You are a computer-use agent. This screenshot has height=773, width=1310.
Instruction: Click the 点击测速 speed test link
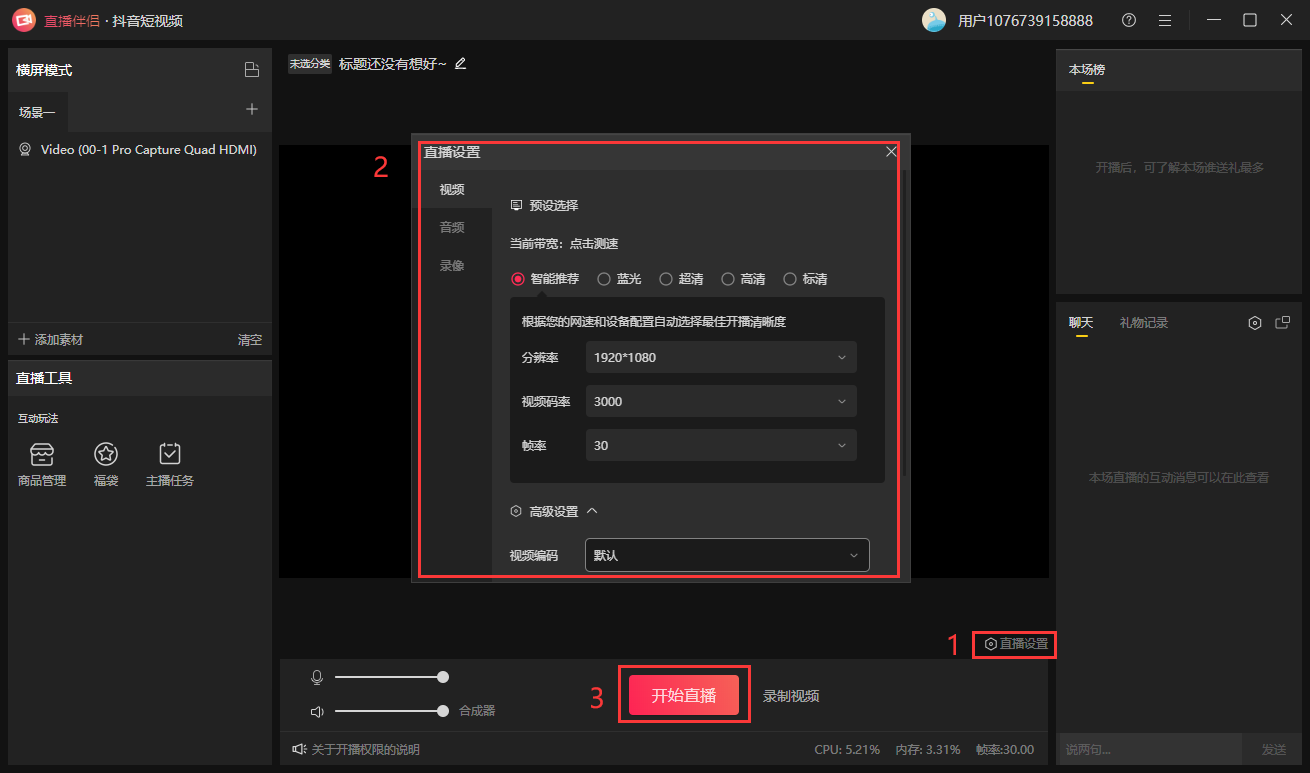(594, 244)
